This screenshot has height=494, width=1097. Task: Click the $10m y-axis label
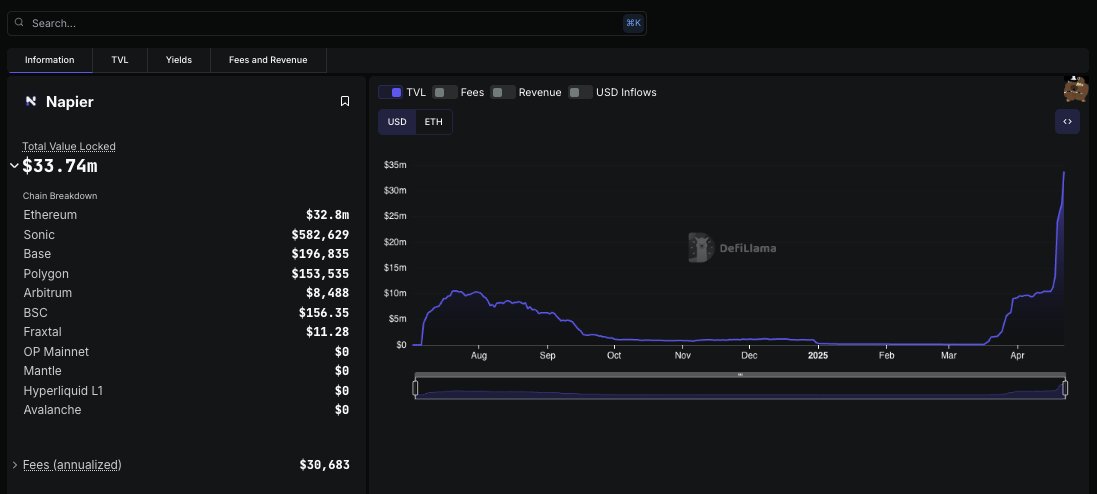point(395,293)
